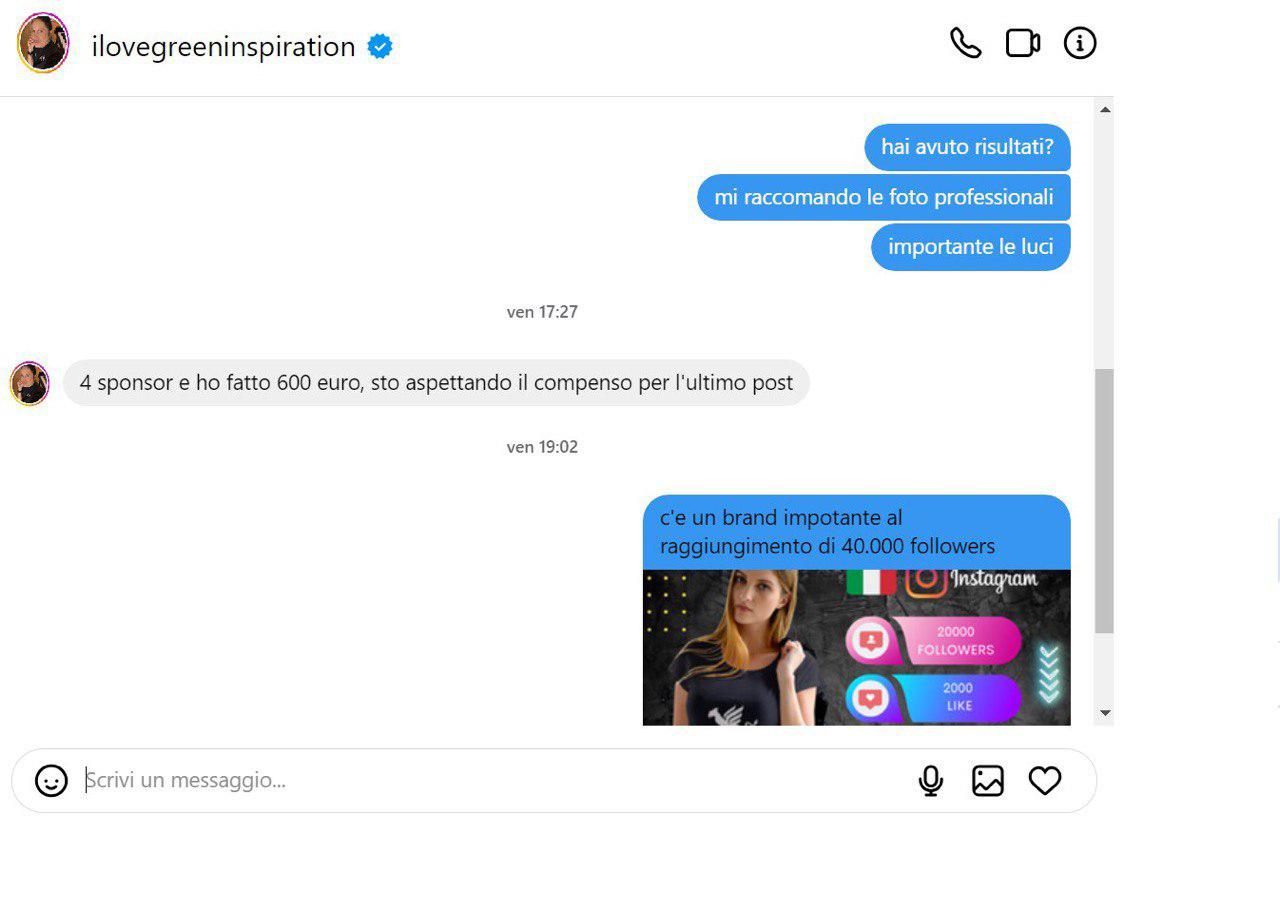Click the chat scrollbar thumb

click(1105, 500)
